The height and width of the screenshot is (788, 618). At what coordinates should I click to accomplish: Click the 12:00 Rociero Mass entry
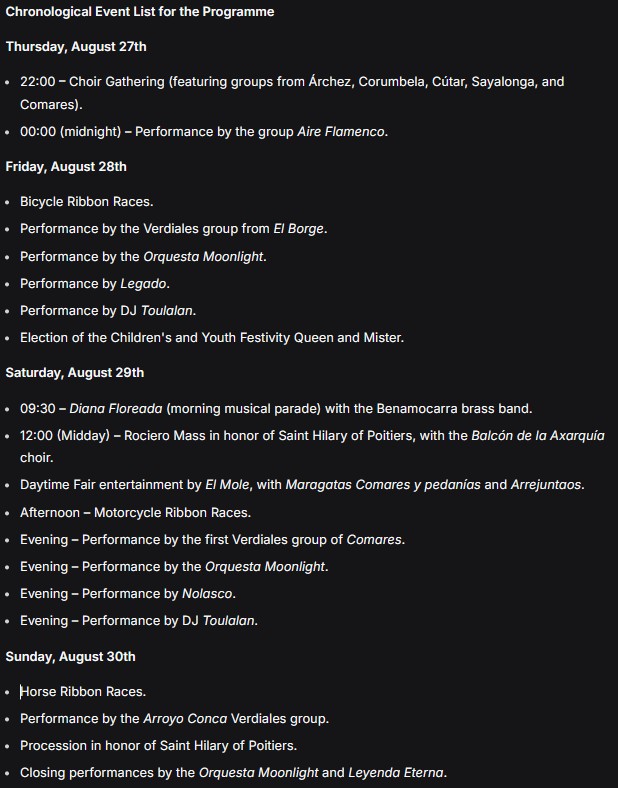[x=313, y=446]
